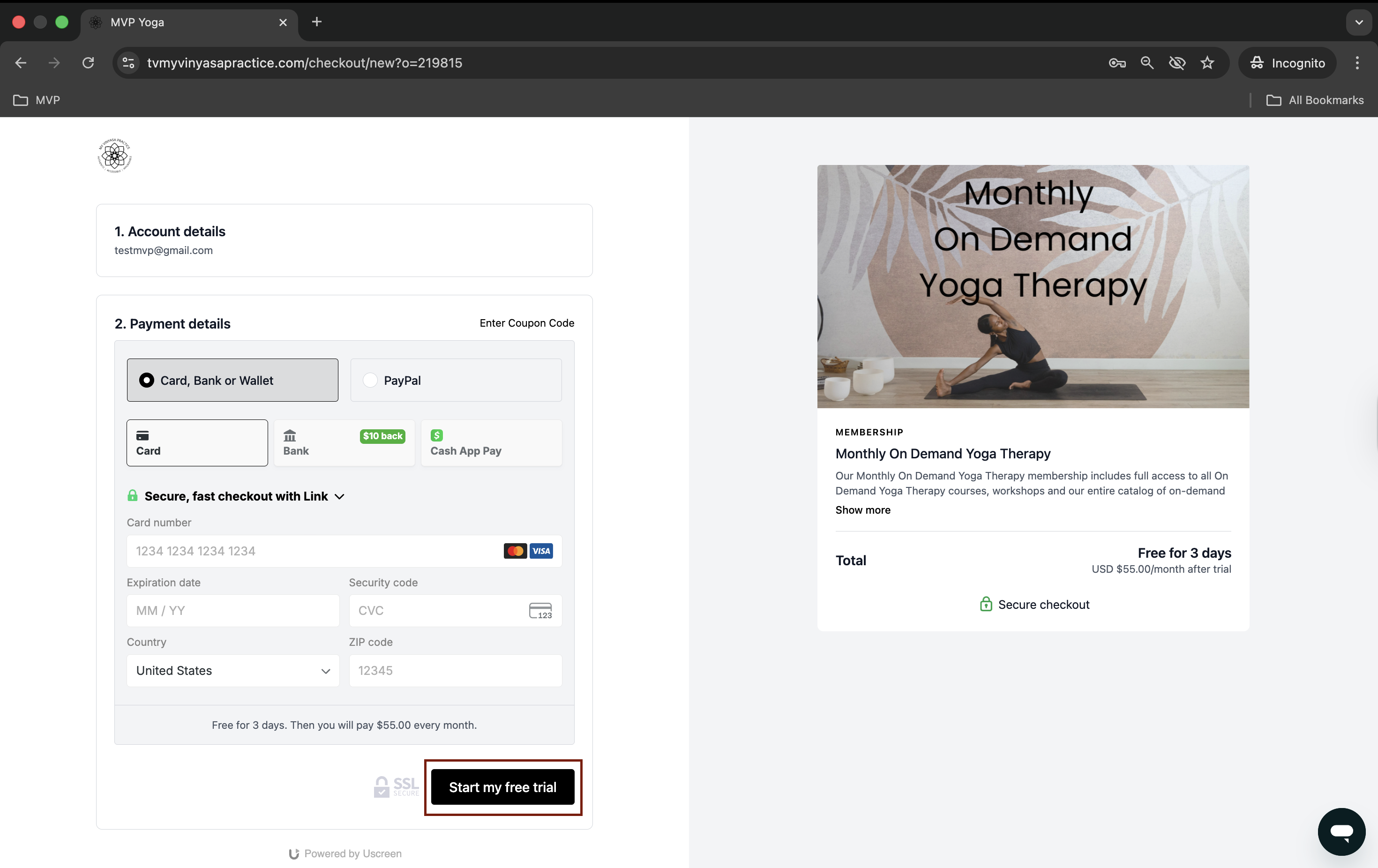Click the expiration date MM / YY field
1378x868 pixels.
(233, 611)
